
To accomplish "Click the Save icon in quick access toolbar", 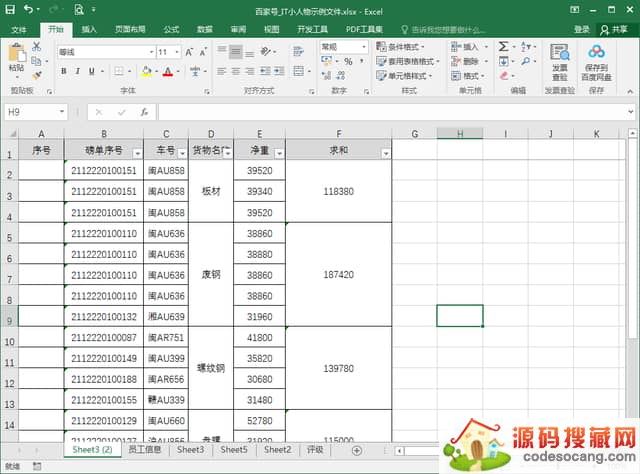I will pyautogui.click(x=11, y=9).
